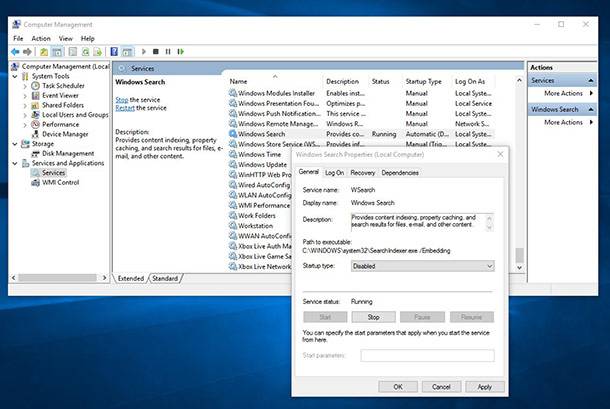Image resolution: width=610 pixels, height=409 pixels.
Task: Click the gear icon of Windows Search row
Action: 233,134
